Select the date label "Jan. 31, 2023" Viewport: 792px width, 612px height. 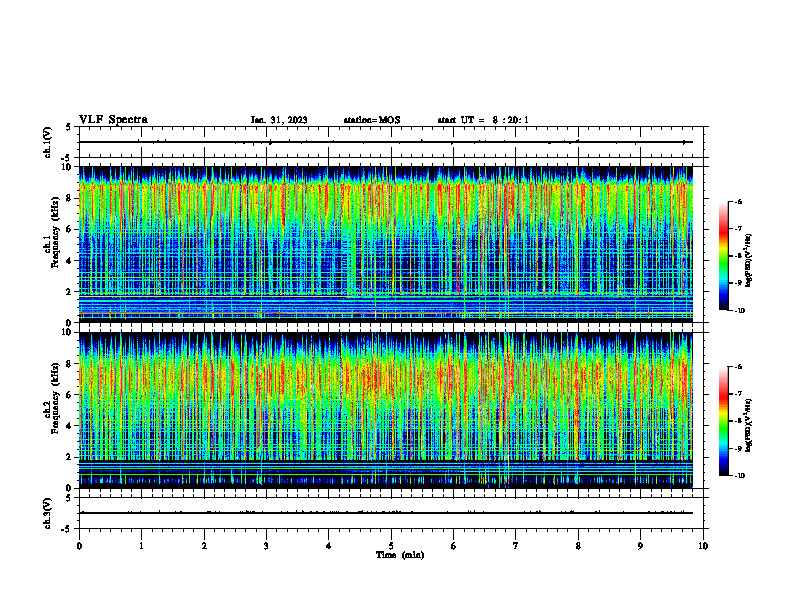click(279, 120)
